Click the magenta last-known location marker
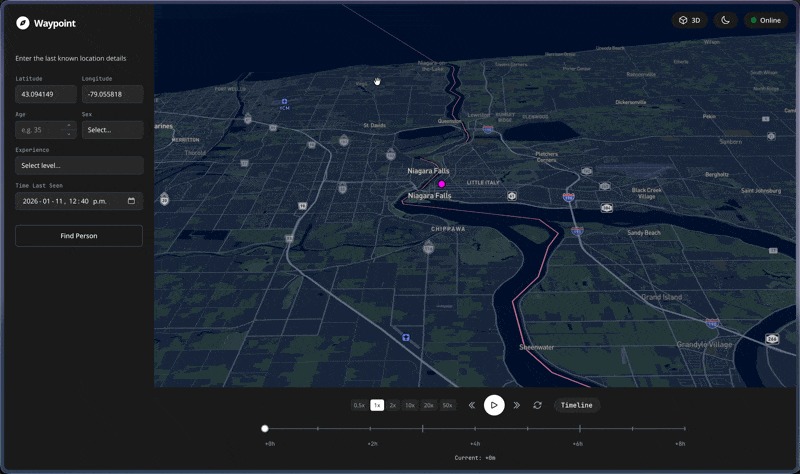Screen dimensions: 800x474 [x=442, y=184]
